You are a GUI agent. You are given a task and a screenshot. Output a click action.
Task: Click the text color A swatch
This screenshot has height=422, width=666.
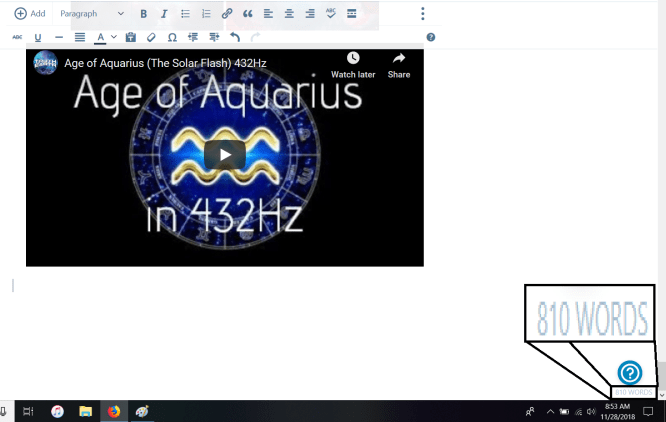pos(101,37)
